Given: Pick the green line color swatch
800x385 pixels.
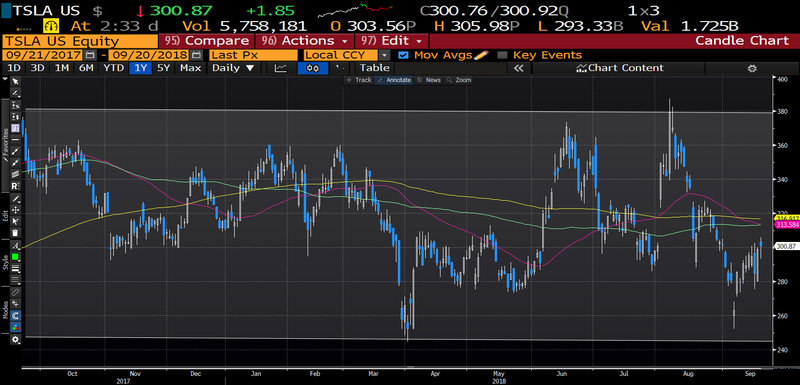Looking at the screenshot, I should pos(15,257).
